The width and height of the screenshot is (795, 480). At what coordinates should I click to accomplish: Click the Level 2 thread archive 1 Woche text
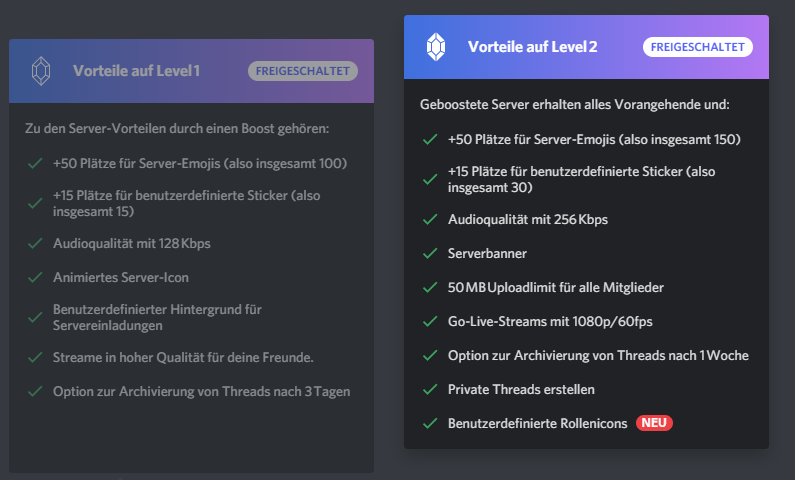point(598,356)
